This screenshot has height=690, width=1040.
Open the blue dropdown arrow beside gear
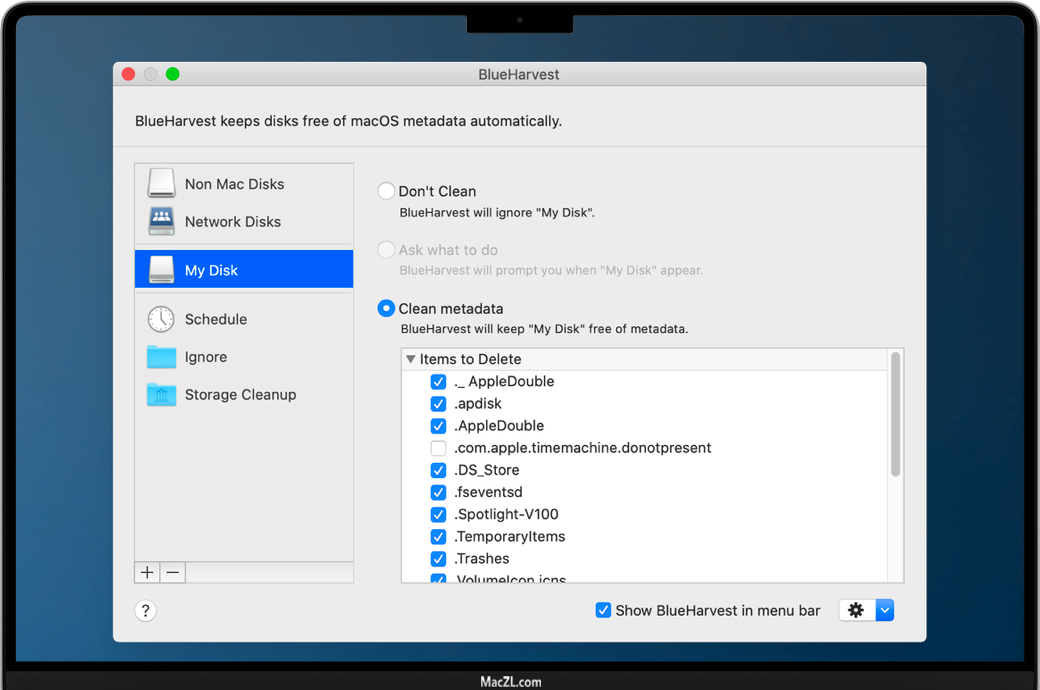point(885,610)
